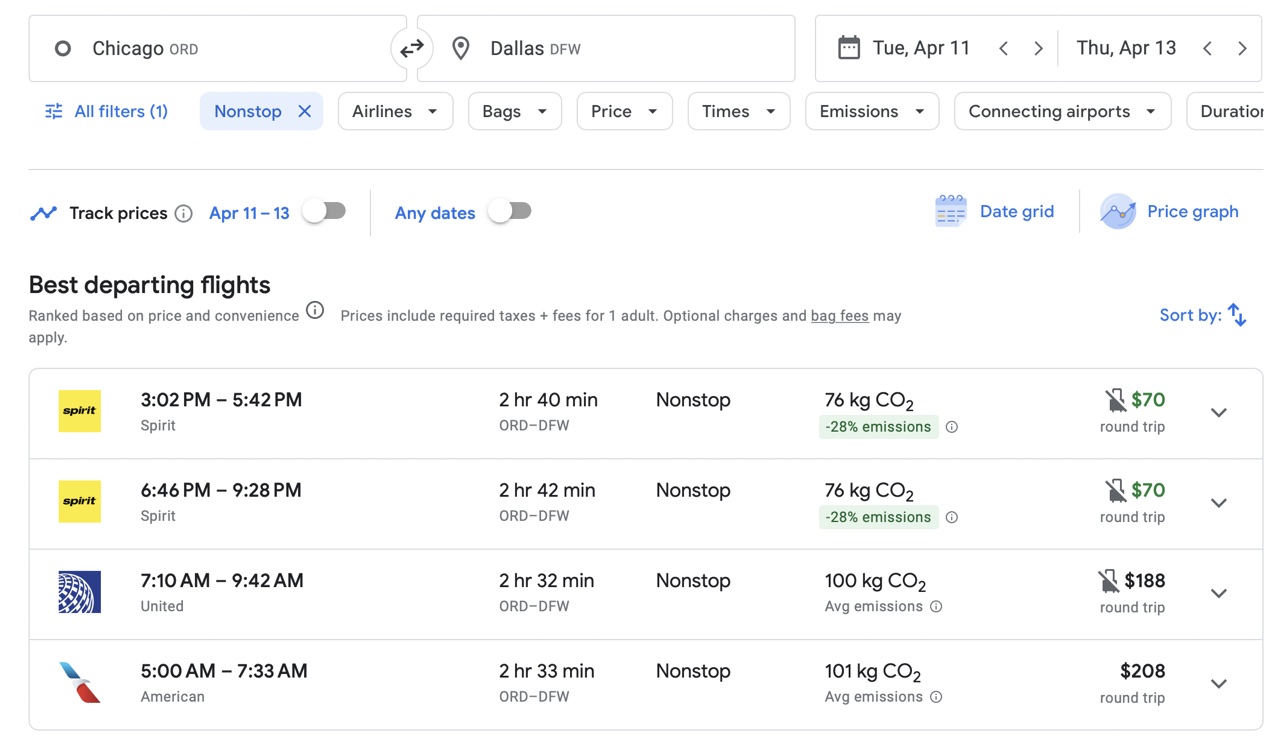
Task: Open the Airlines filter dropdown
Action: (x=395, y=111)
